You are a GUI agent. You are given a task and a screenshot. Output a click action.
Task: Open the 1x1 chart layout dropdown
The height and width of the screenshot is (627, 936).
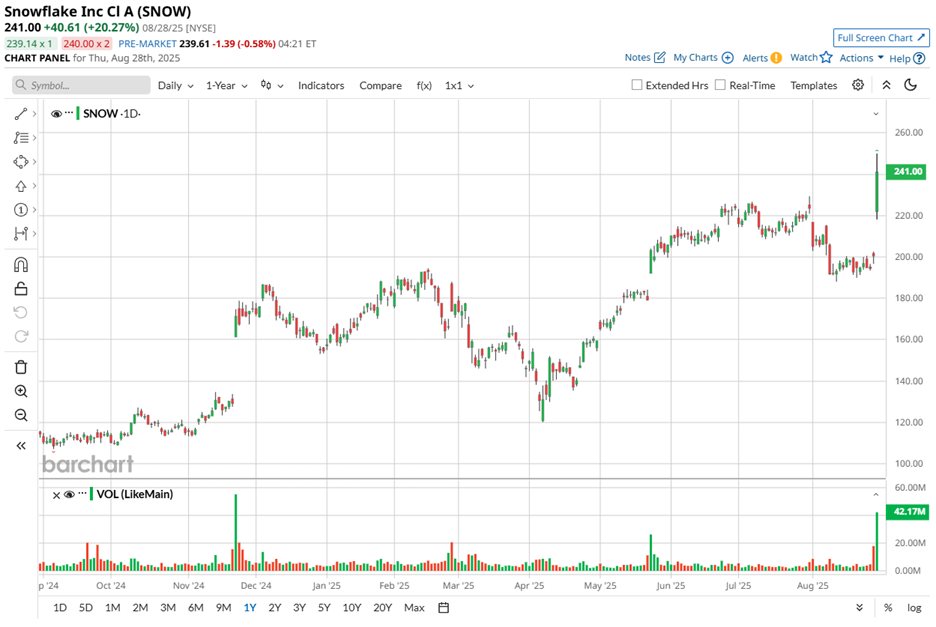(x=460, y=85)
